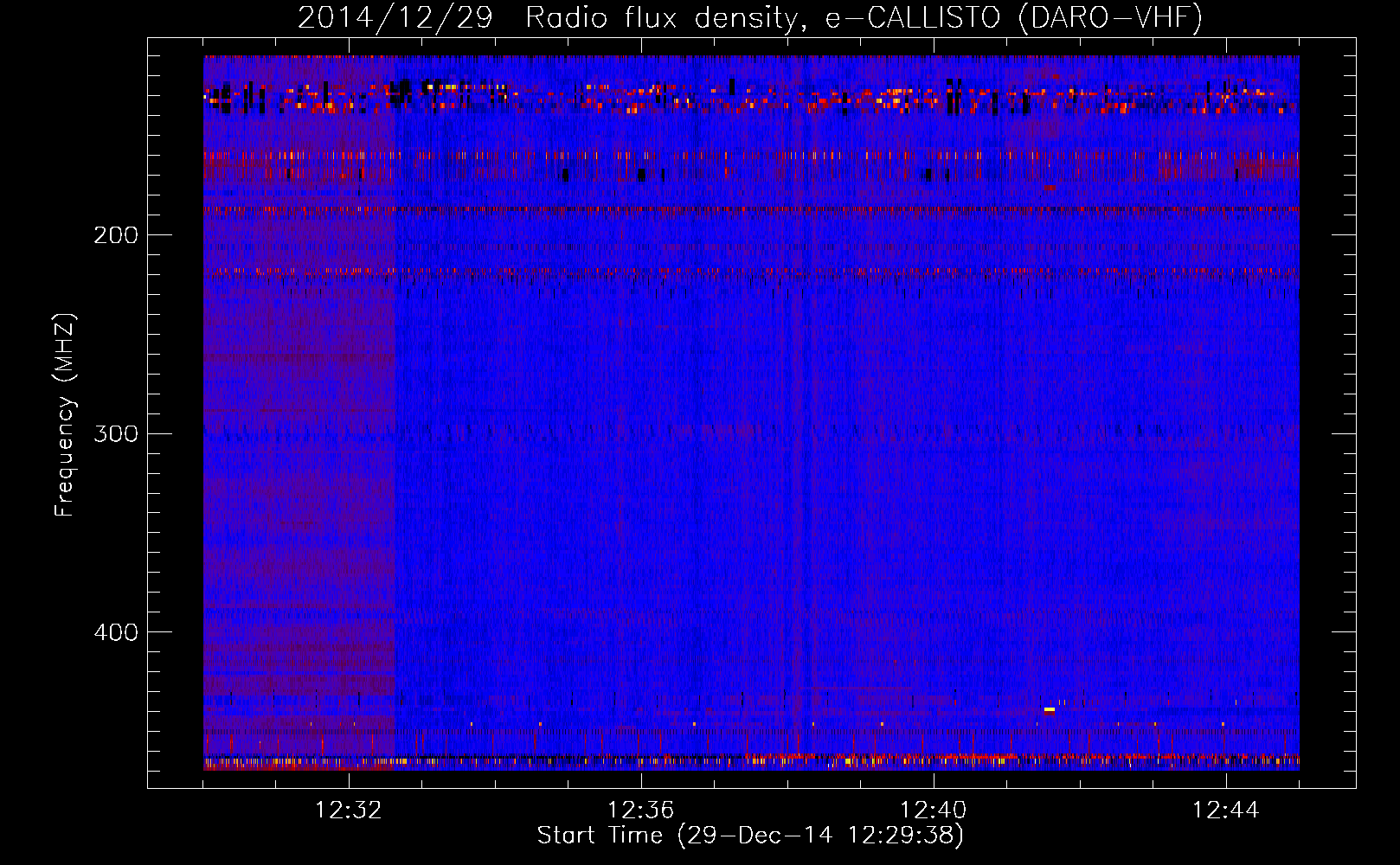Click the 'Start Time (29-Dec-14 12:29:38)' label

point(750,836)
